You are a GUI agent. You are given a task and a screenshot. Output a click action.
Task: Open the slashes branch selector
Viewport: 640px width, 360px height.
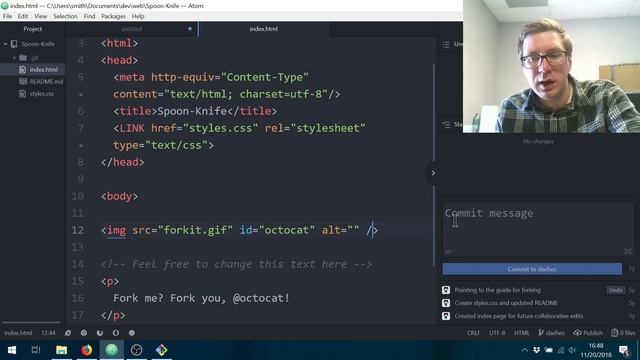coord(551,333)
